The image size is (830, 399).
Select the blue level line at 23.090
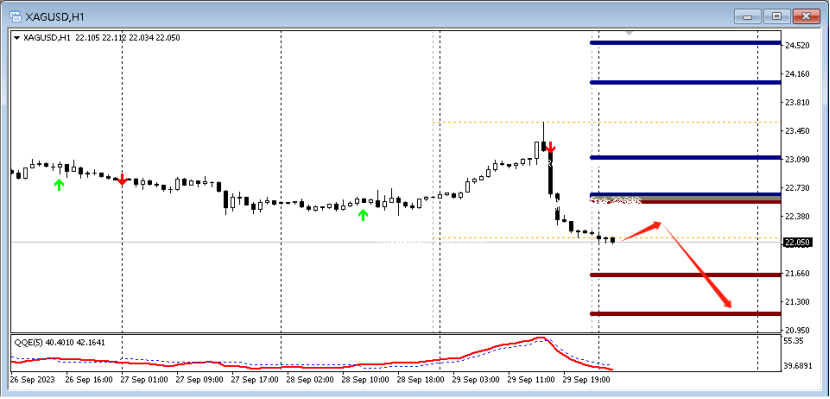pyautogui.click(x=685, y=158)
